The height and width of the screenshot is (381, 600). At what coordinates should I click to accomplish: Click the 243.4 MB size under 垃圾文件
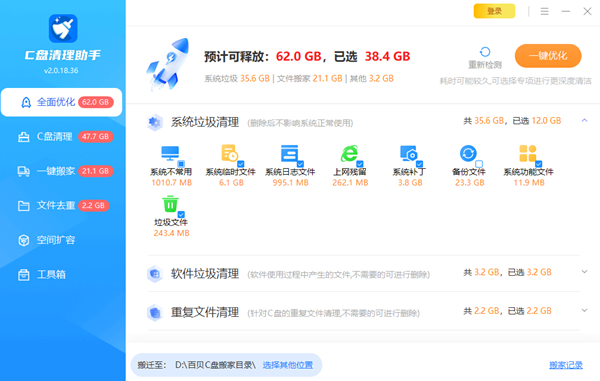pos(171,233)
